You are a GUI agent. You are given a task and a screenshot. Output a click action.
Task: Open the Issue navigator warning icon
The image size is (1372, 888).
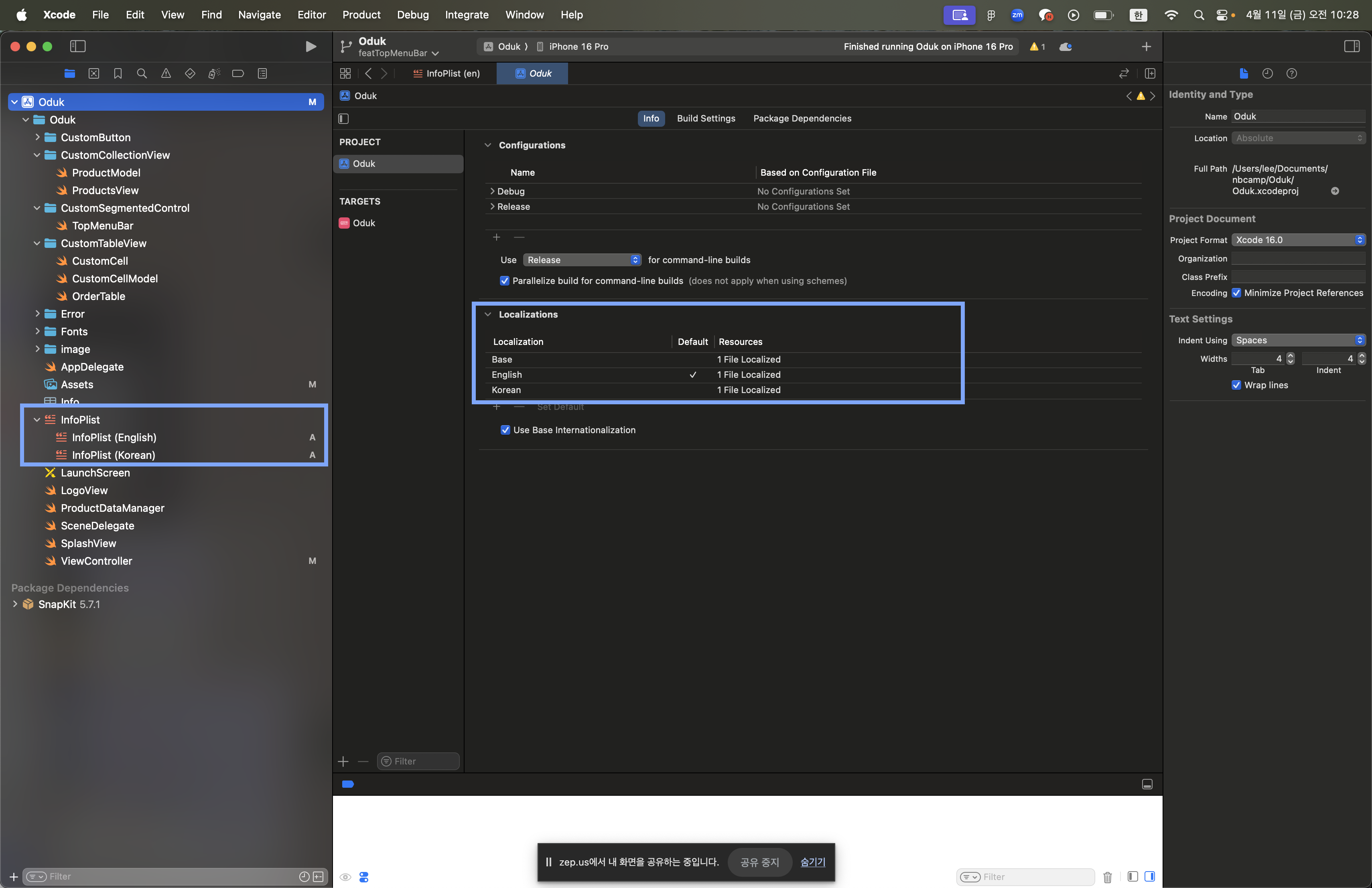point(166,74)
